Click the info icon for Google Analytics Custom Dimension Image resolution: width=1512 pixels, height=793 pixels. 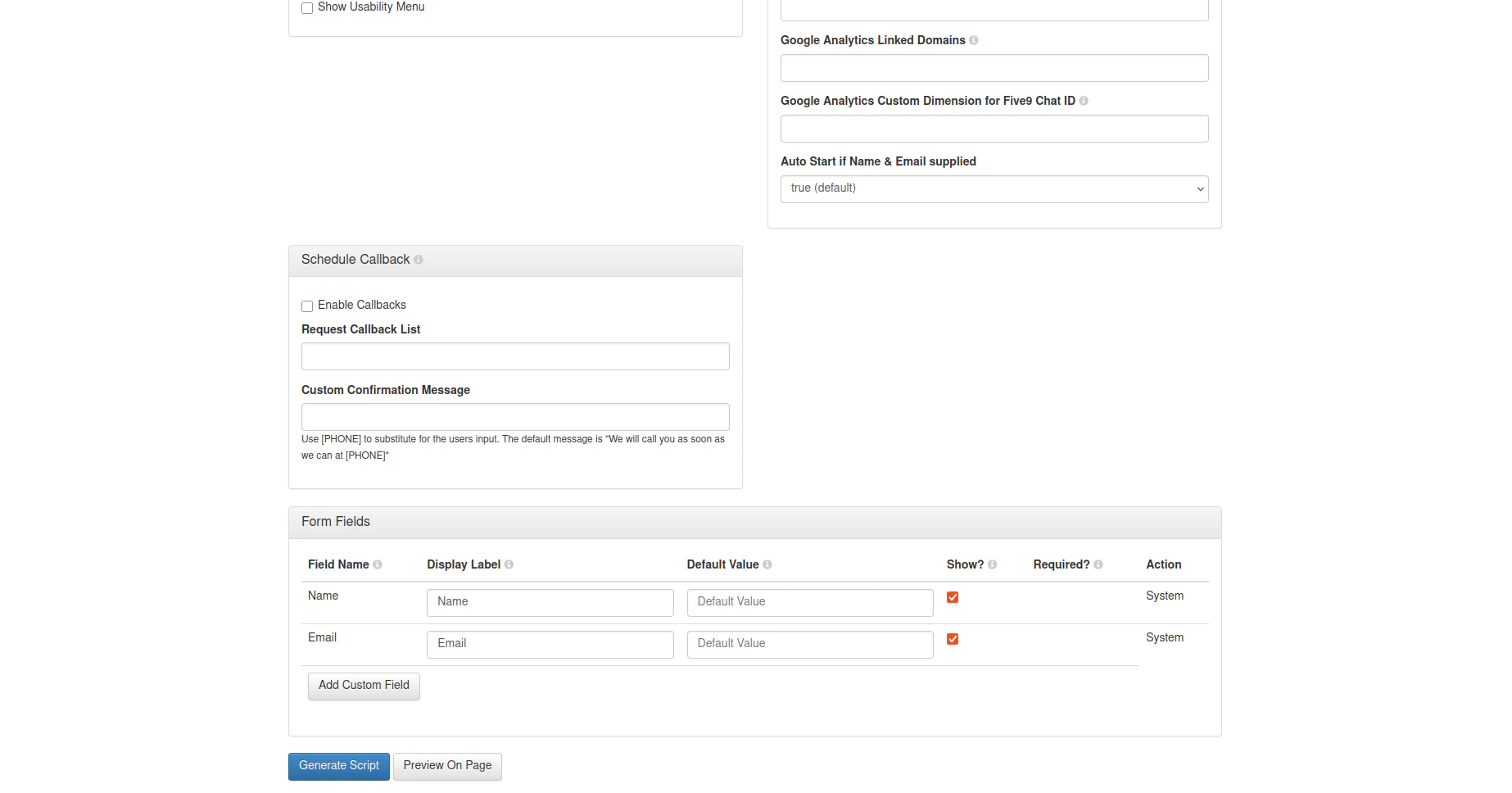pyautogui.click(x=1084, y=101)
